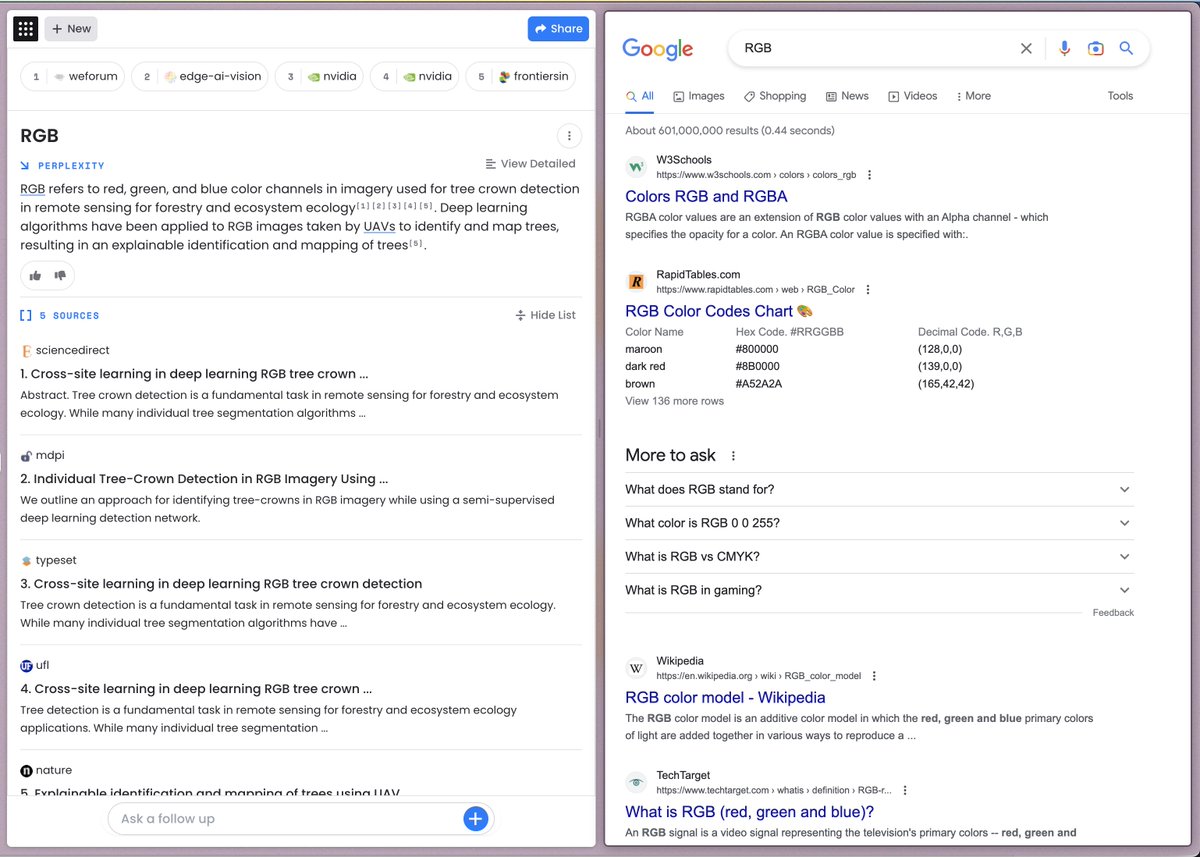Image resolution: width=1200 pixels, height=857 pixels.
Task: Open RGB Color Codes Chart result
Action: [x=719, y=311]
